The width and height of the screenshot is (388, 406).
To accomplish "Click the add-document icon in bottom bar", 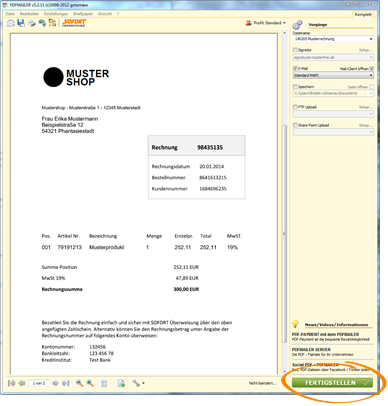I will point(121,383).
